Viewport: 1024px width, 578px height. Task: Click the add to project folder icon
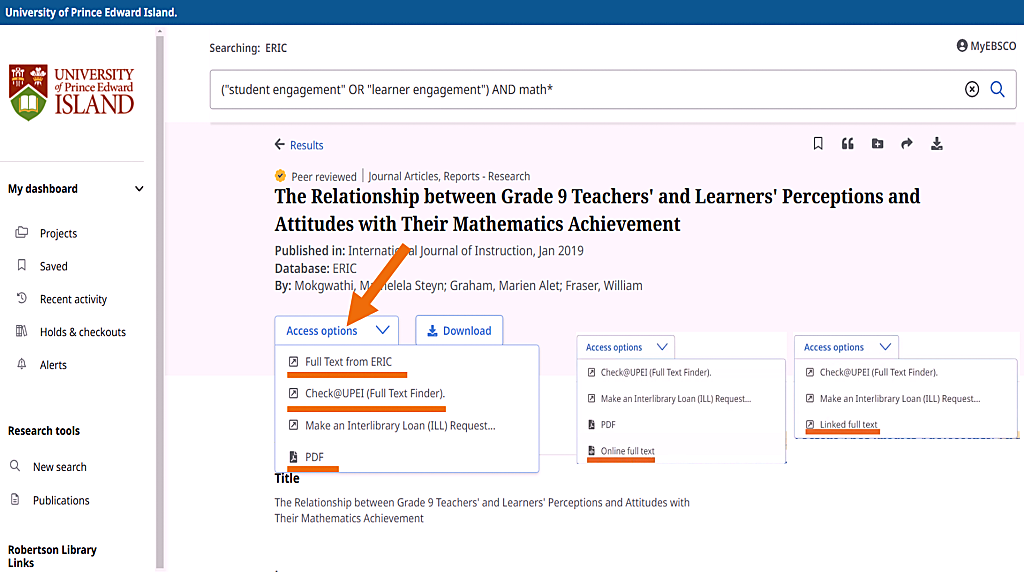877,144
